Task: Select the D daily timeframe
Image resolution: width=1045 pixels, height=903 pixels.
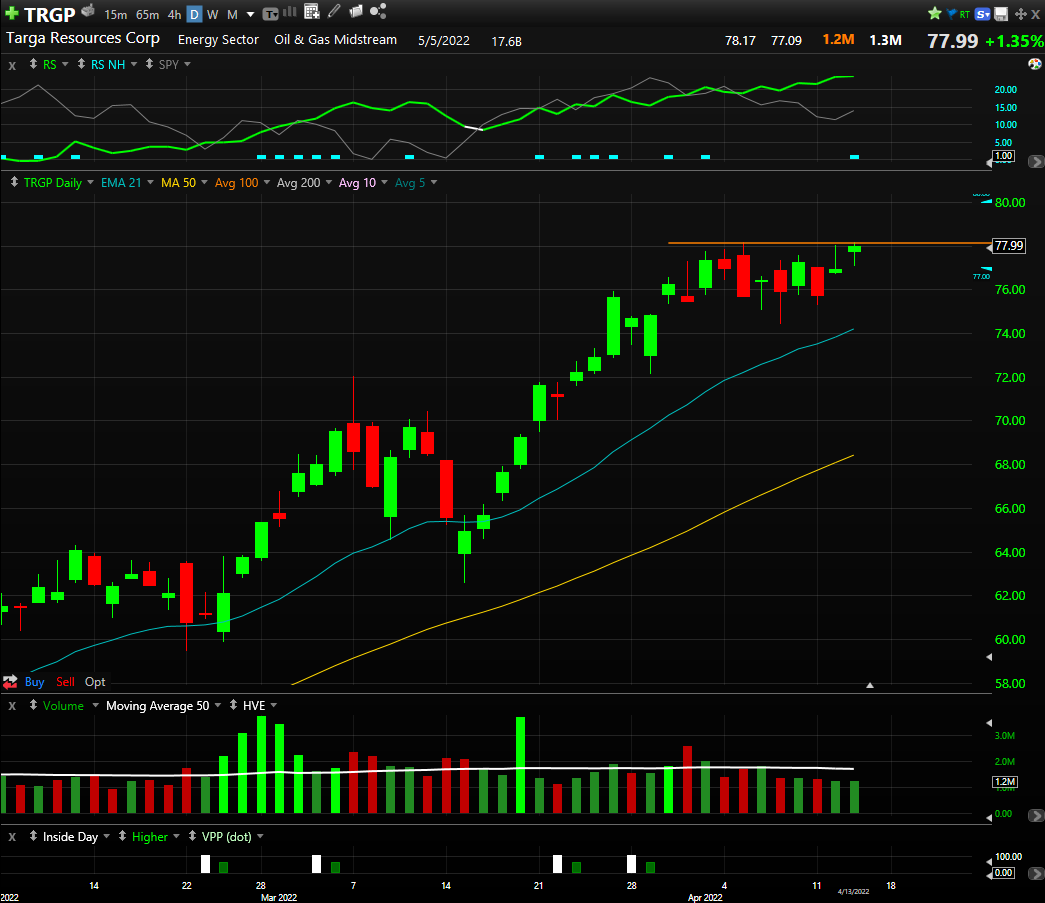Action: (x=194, y=14)
